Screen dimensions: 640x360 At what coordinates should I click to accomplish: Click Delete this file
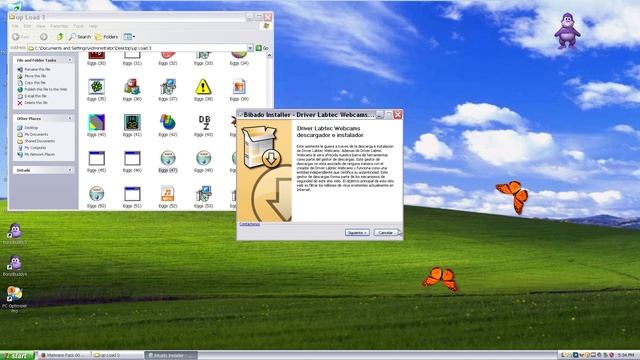tap(33, 103)
